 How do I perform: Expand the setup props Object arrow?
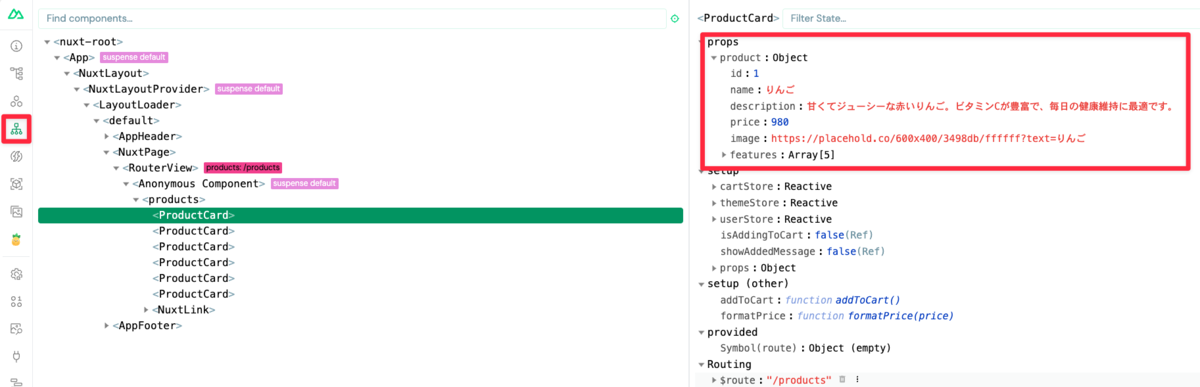tap(714, 268)
